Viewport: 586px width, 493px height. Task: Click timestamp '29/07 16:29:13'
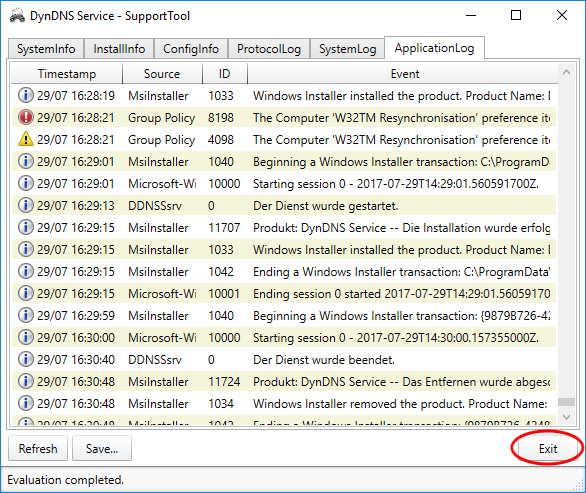point(76,206)
